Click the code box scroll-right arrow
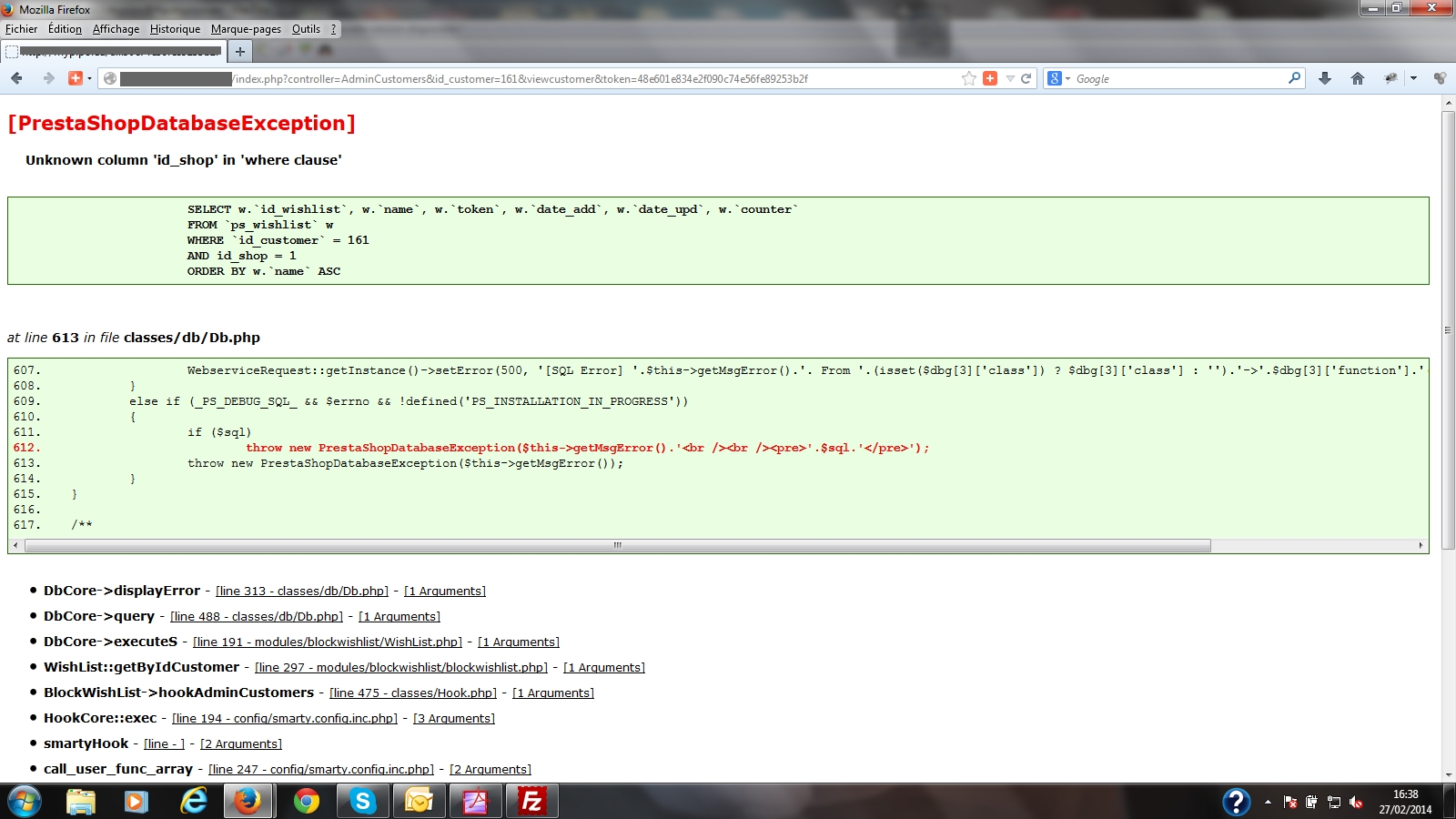Screen dimensions: 1456x819 pos(1421,545)
